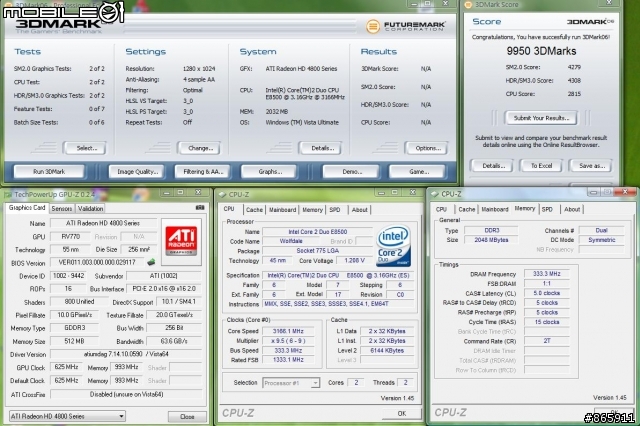Click the CAS# Latency value '5.0 clocks'
This screenshot has width=640, height=426.
[x=547, y=293]
